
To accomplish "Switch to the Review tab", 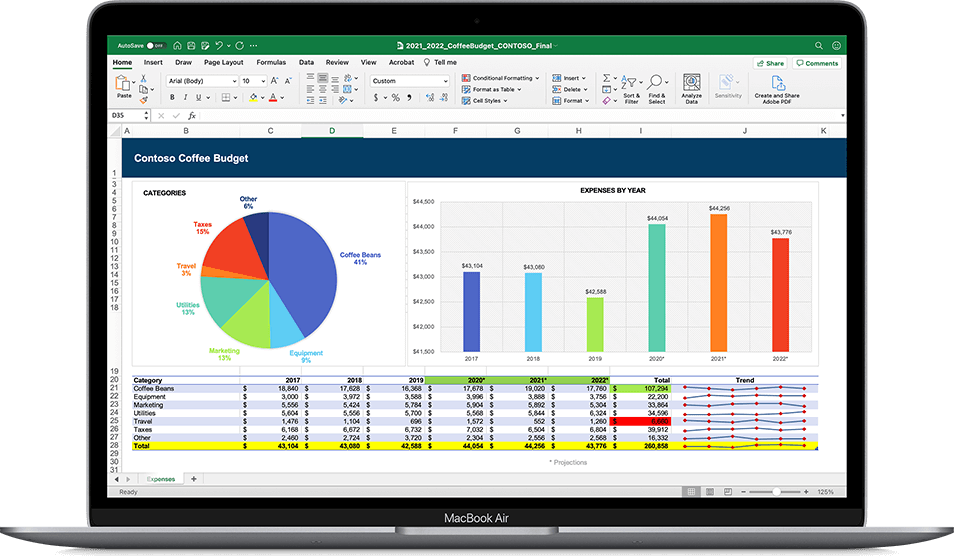I will tap(337, 62).
